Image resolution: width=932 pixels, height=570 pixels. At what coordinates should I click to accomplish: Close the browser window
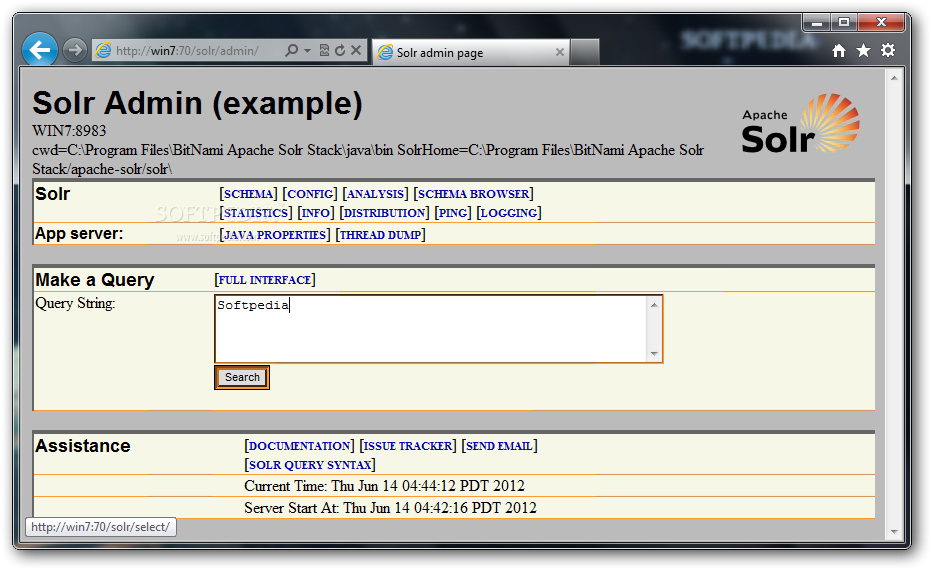[x=881, y=23]
